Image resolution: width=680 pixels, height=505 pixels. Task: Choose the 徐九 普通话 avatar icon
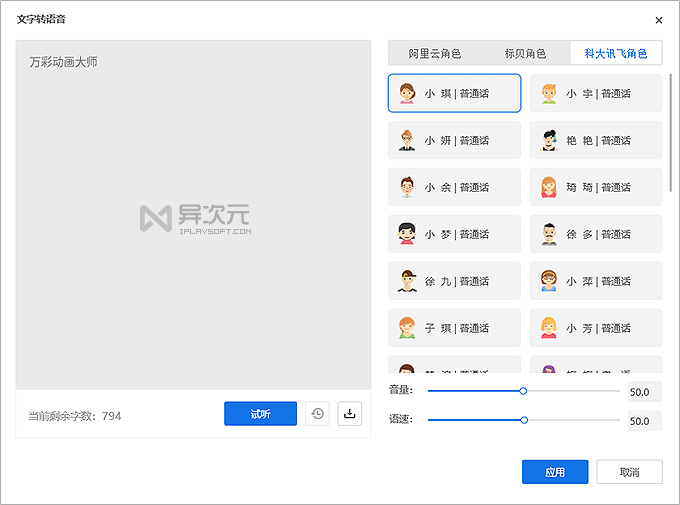(407, 281)
